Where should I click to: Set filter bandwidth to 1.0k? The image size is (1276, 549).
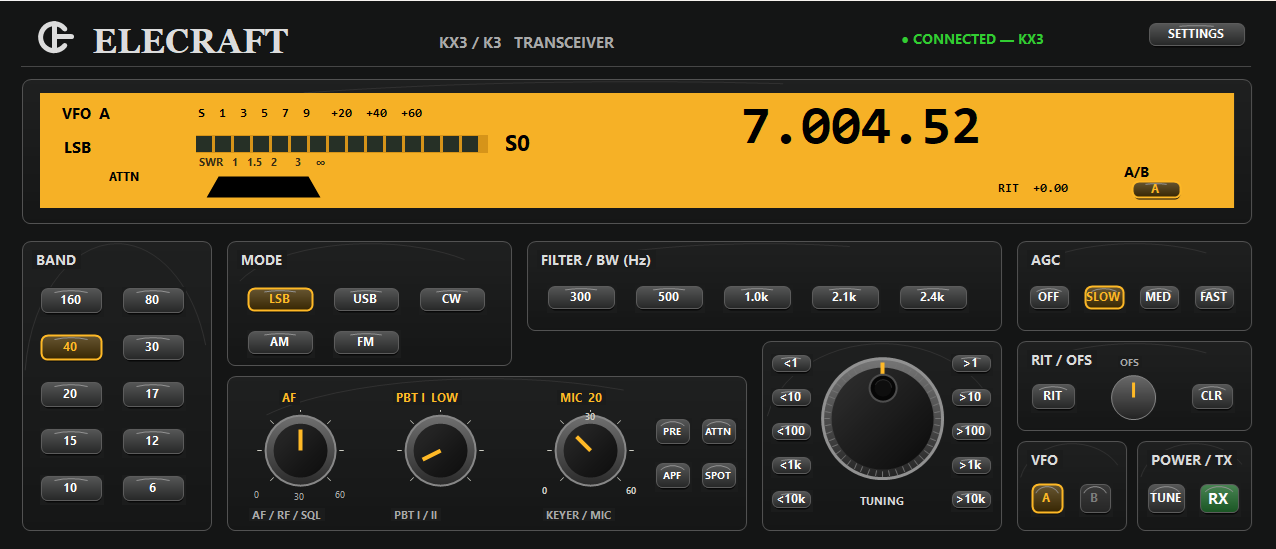757,297
